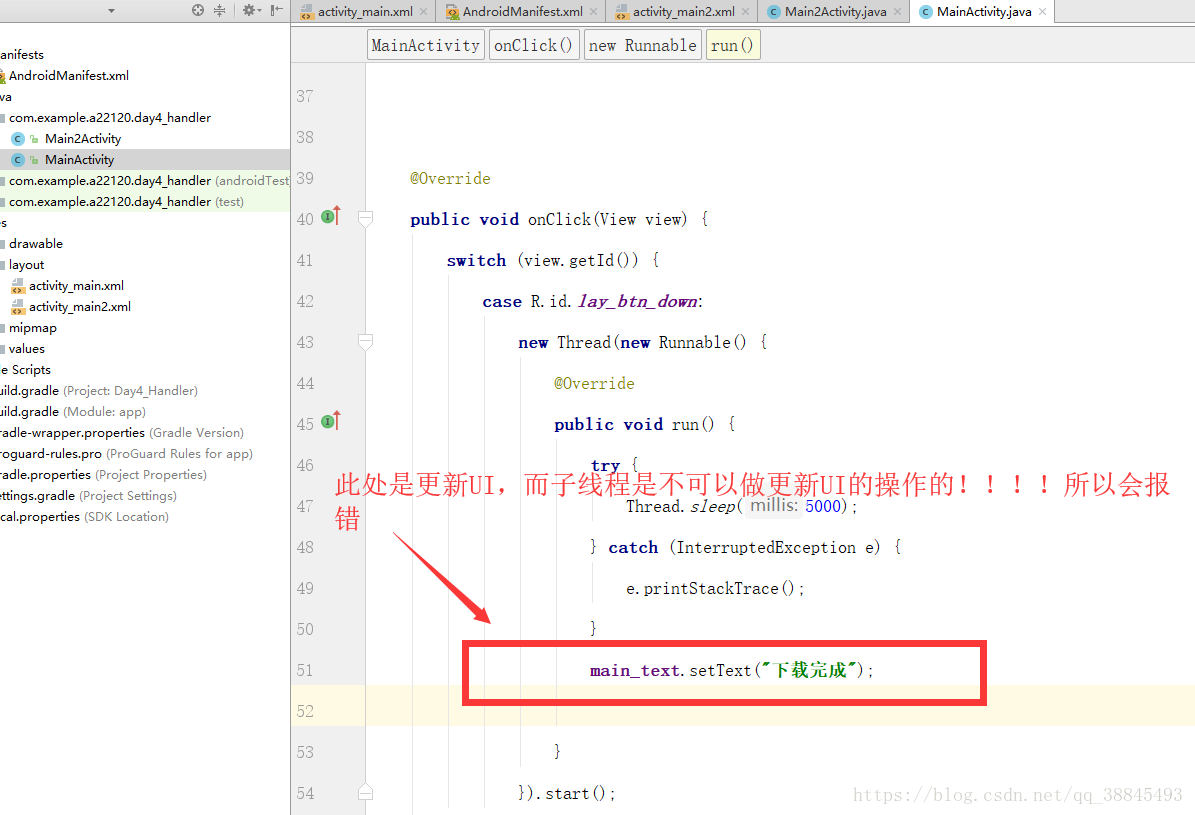Click Thread.sleep call on line 47
The image size is (1195, 815).
742,506
